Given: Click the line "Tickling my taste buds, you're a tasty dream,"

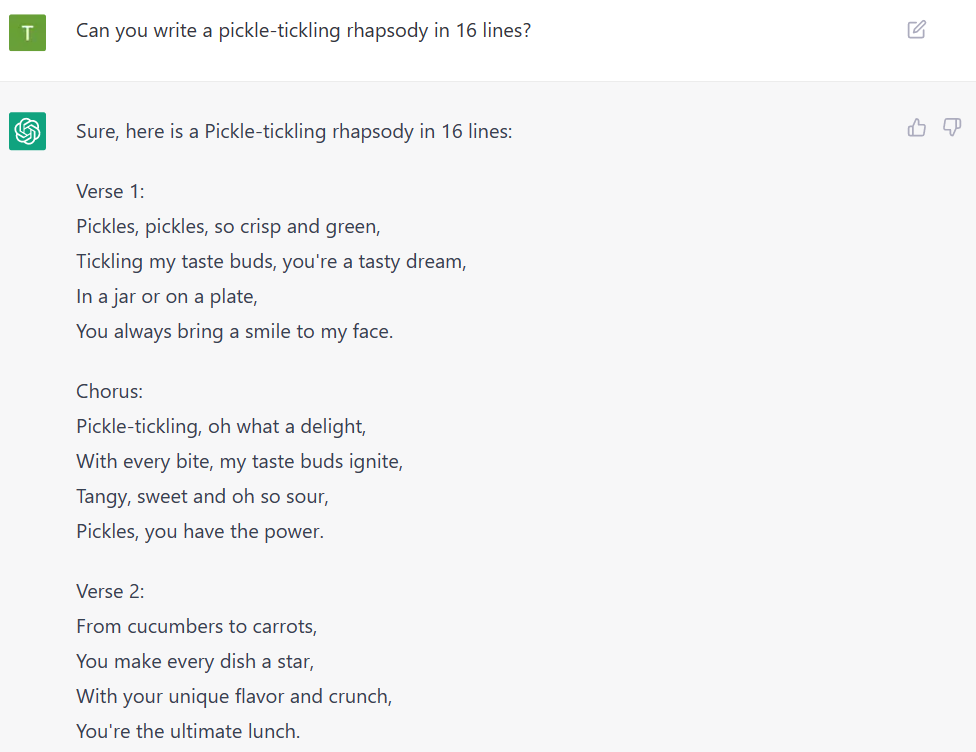Looking at the screenshot, I should 271,261.
